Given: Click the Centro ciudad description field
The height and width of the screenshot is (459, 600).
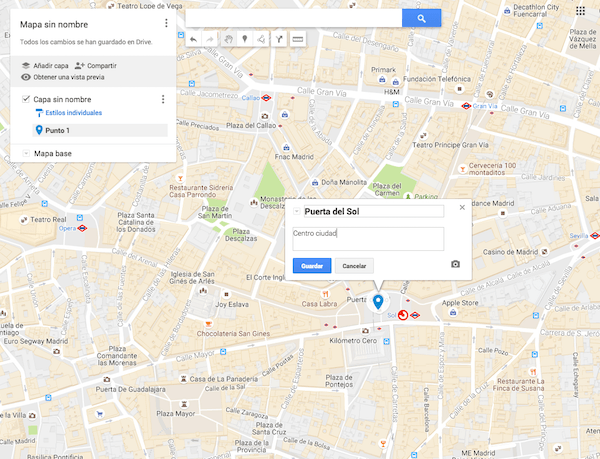Looking at the screenshot, I should click(x=368, y=239).
